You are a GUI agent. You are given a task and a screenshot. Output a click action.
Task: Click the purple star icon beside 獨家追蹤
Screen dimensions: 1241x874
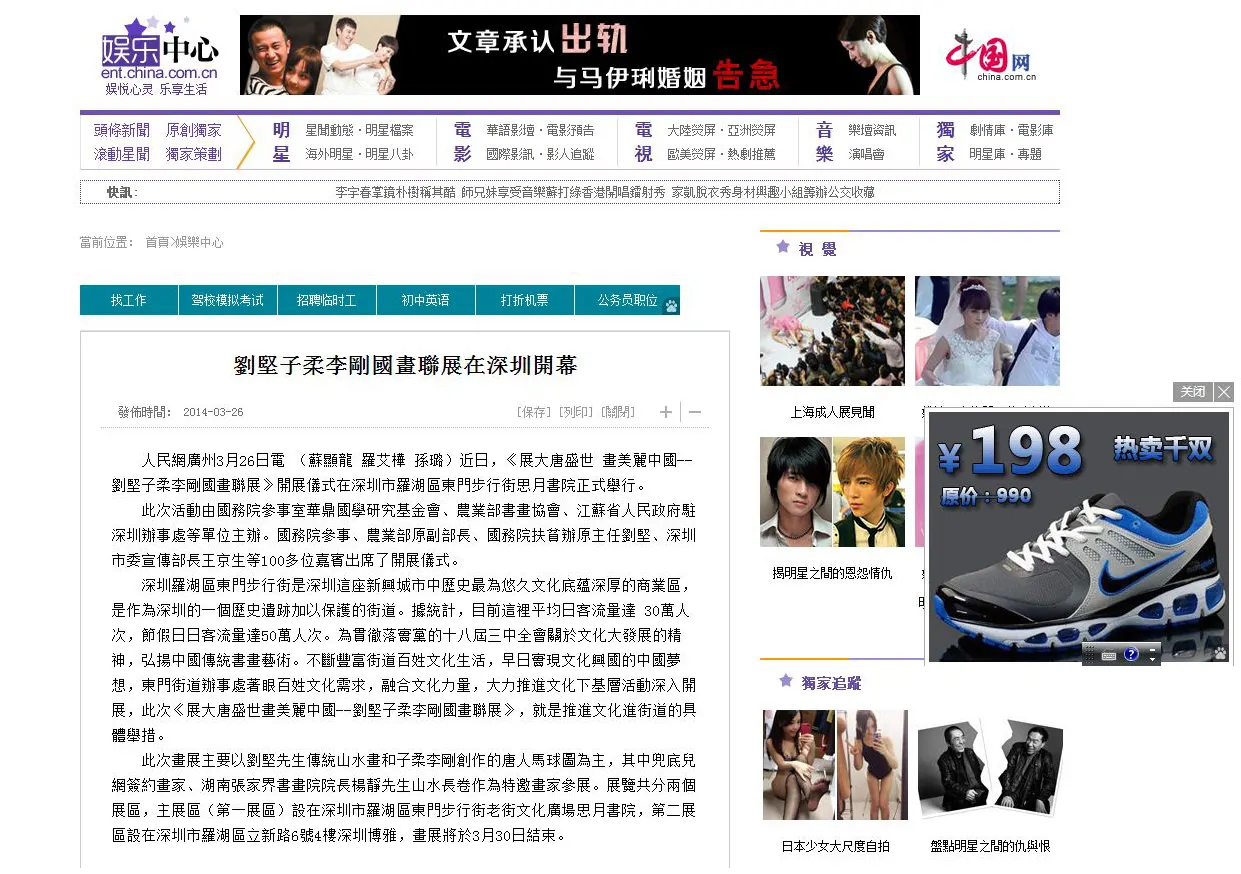point(786,681)
